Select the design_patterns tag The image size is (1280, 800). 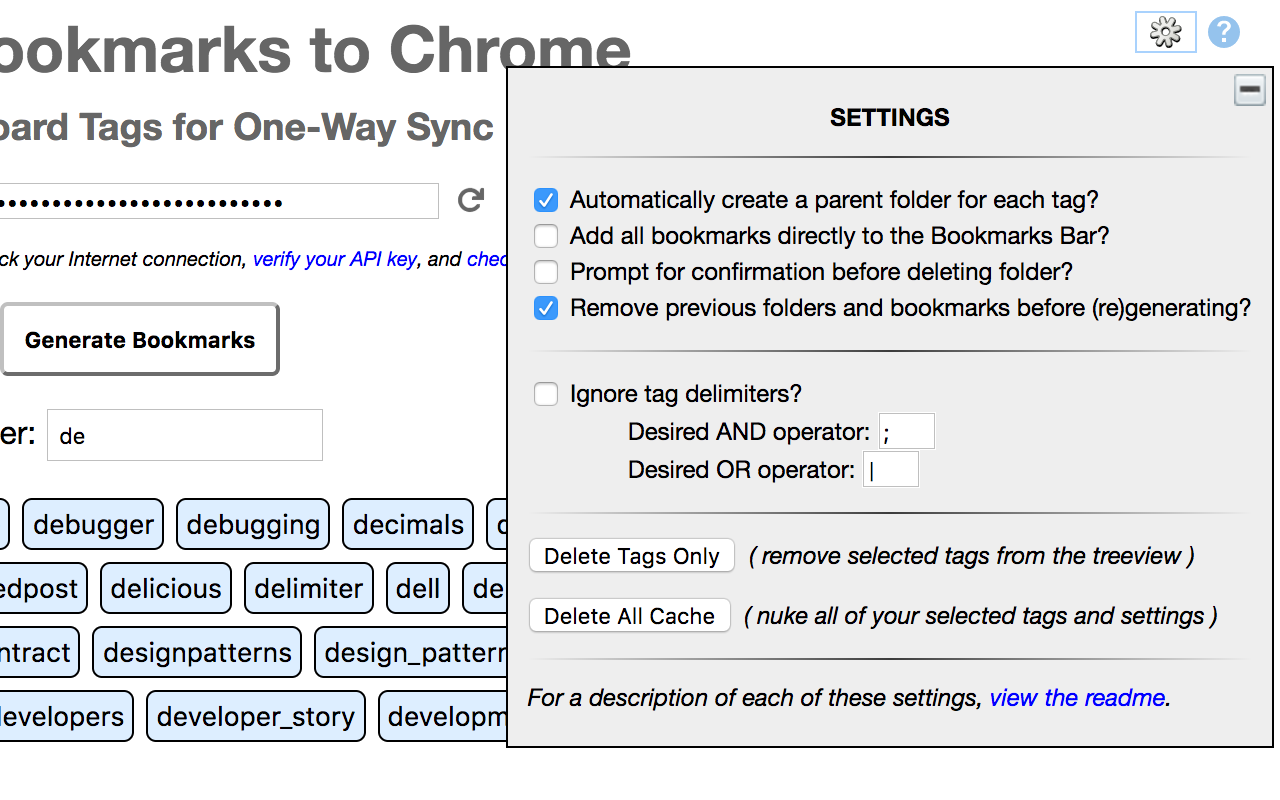411,653
